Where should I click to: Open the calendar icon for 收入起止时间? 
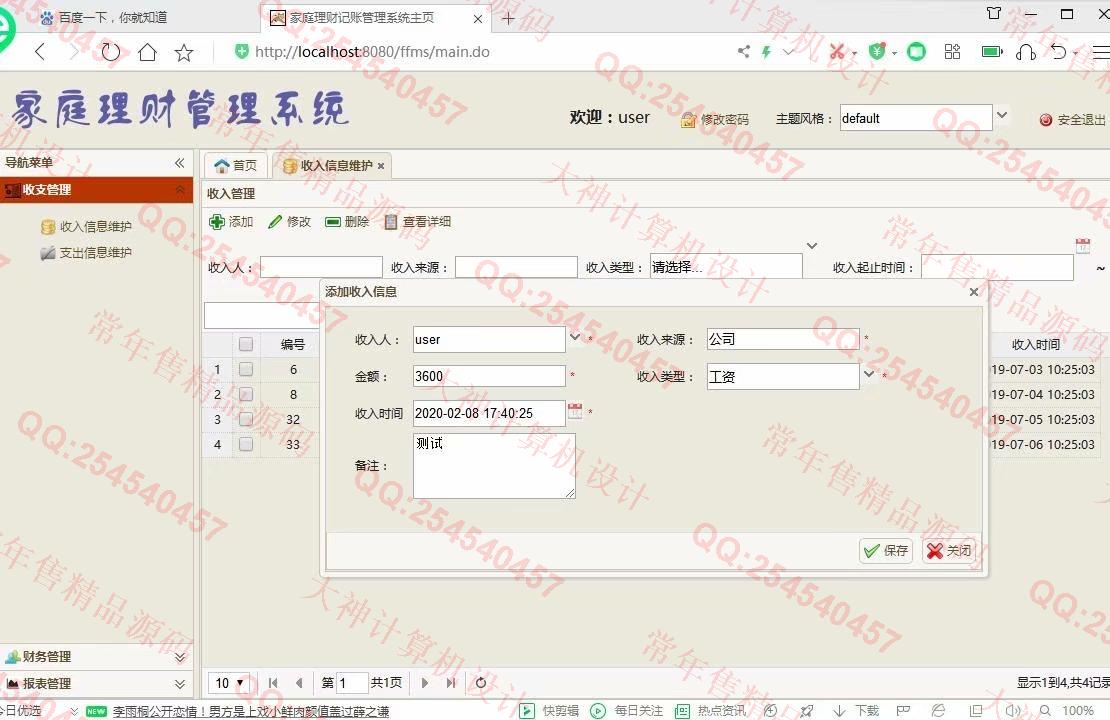(1082, 246)
